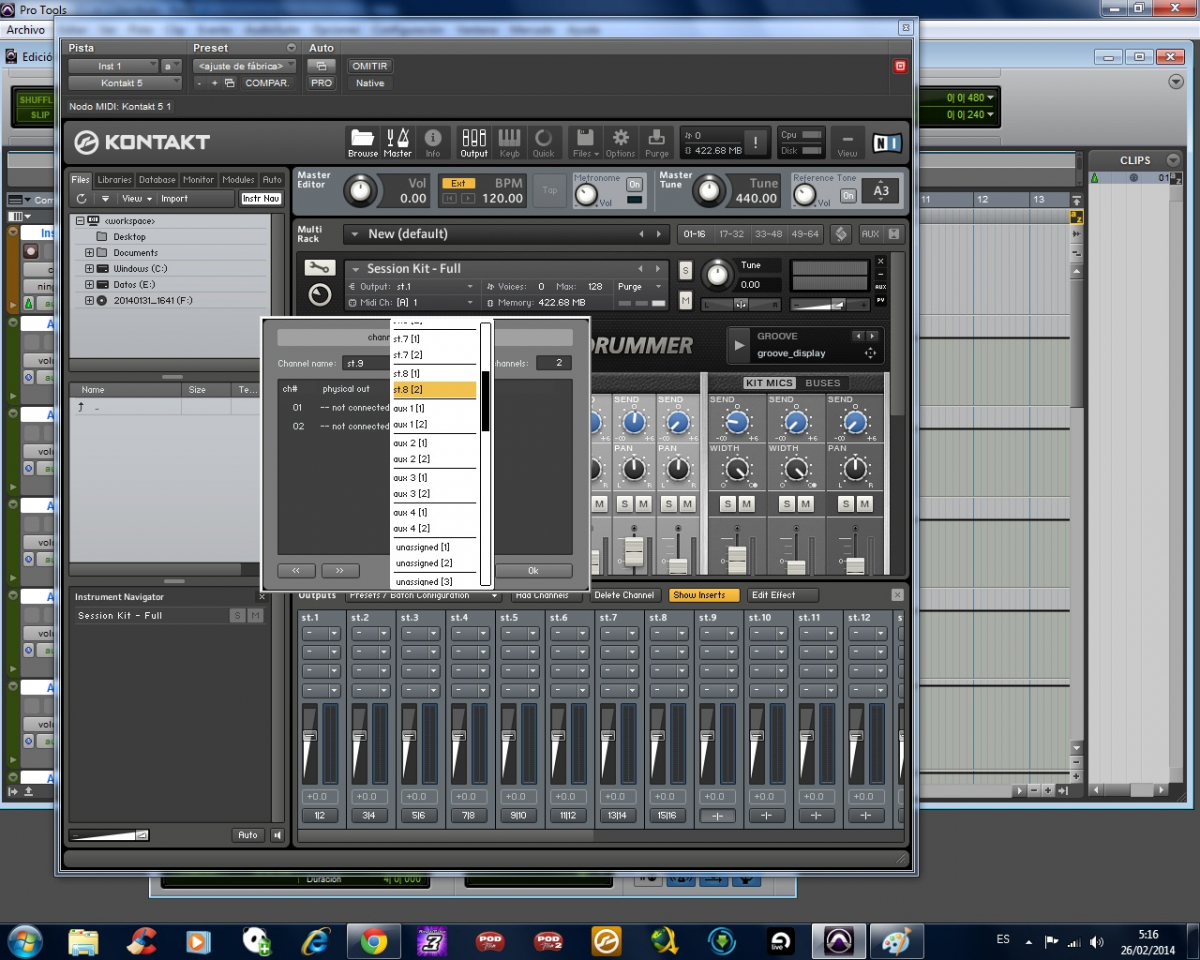1200x960 pixels.
Task: Open the Files dropdown menu
Action: click(585, 141)
